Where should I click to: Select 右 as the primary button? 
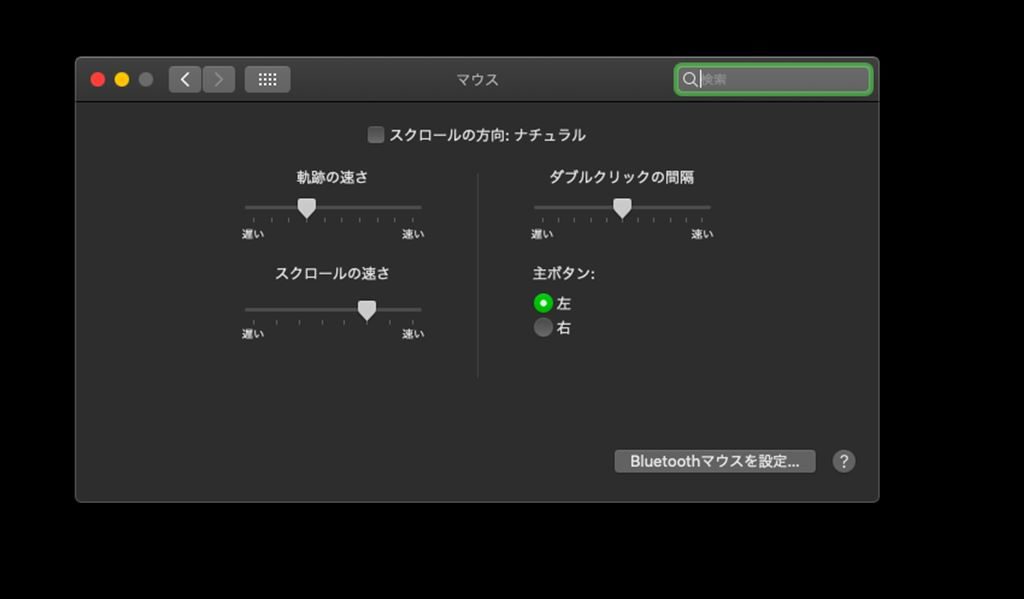click(543, 327)
